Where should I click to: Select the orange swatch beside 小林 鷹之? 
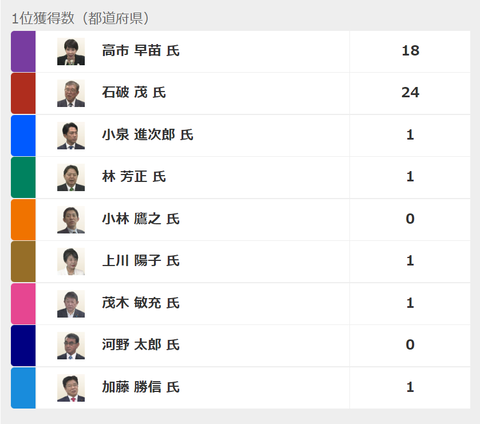23,220
